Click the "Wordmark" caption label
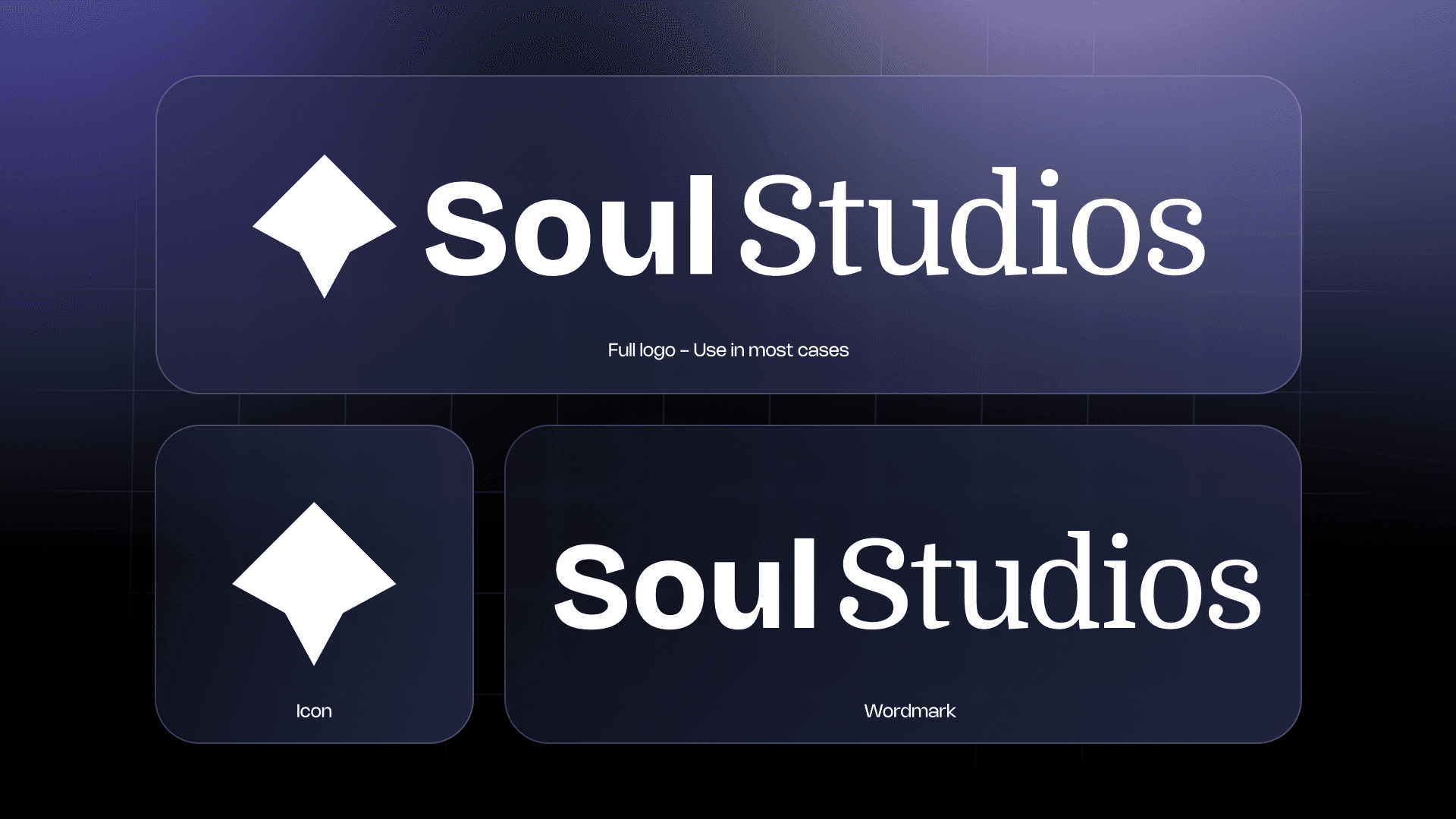Screen dimensions: 1456x819 (x=910, y=711)
